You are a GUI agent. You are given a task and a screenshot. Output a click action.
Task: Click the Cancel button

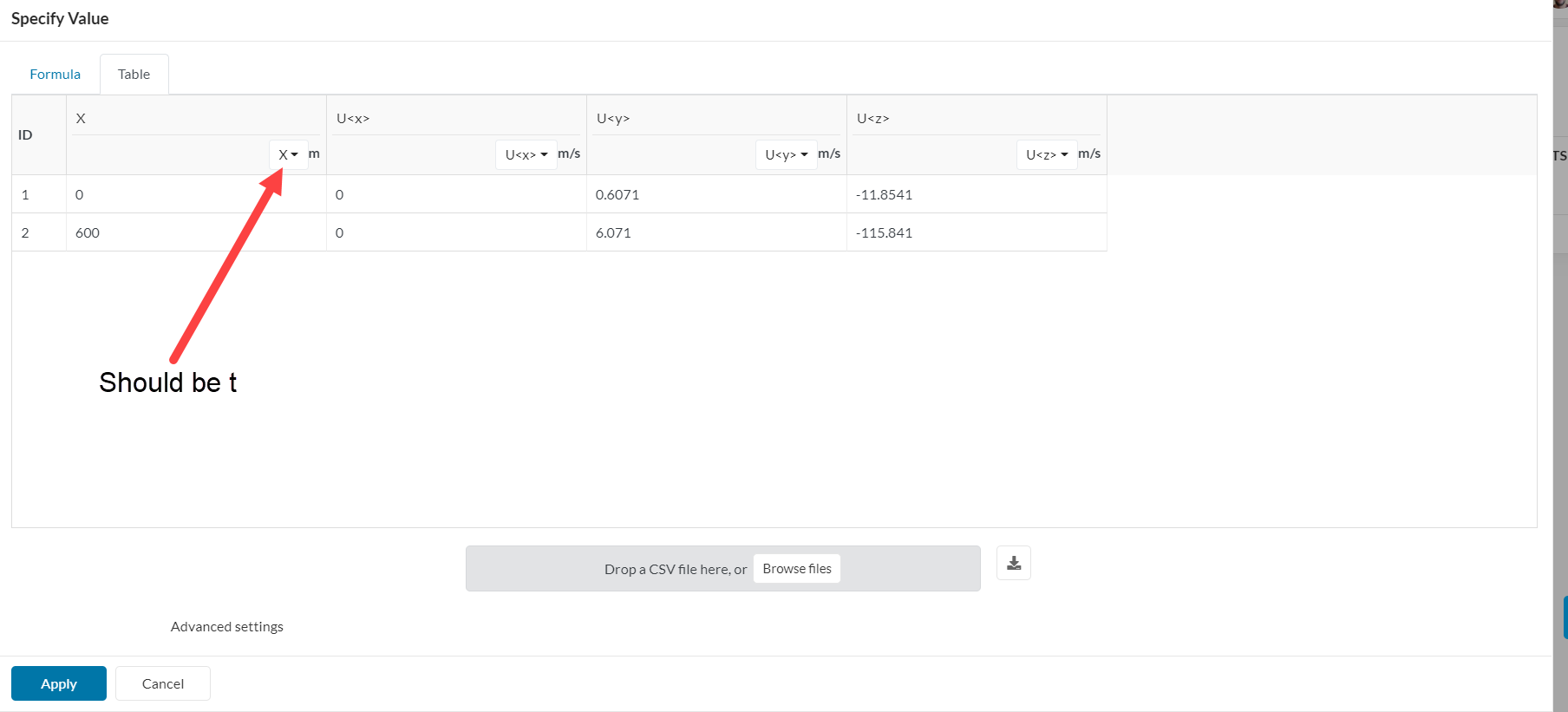point(162,683)
